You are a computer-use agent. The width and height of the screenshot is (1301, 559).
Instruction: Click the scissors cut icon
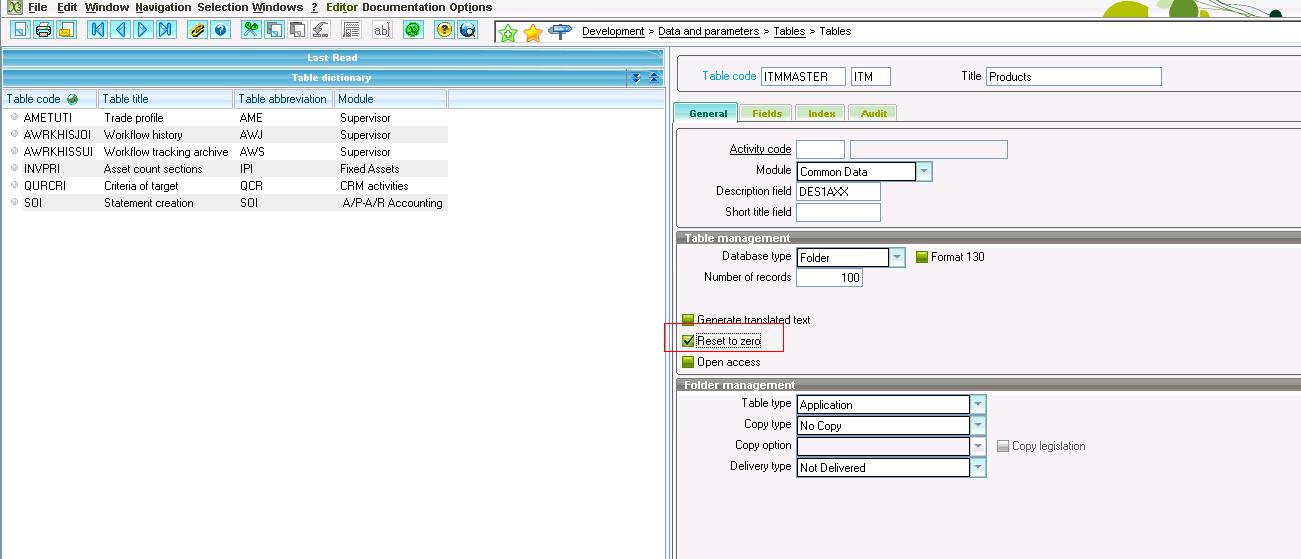pyautogui.click(x=251, y=30)
